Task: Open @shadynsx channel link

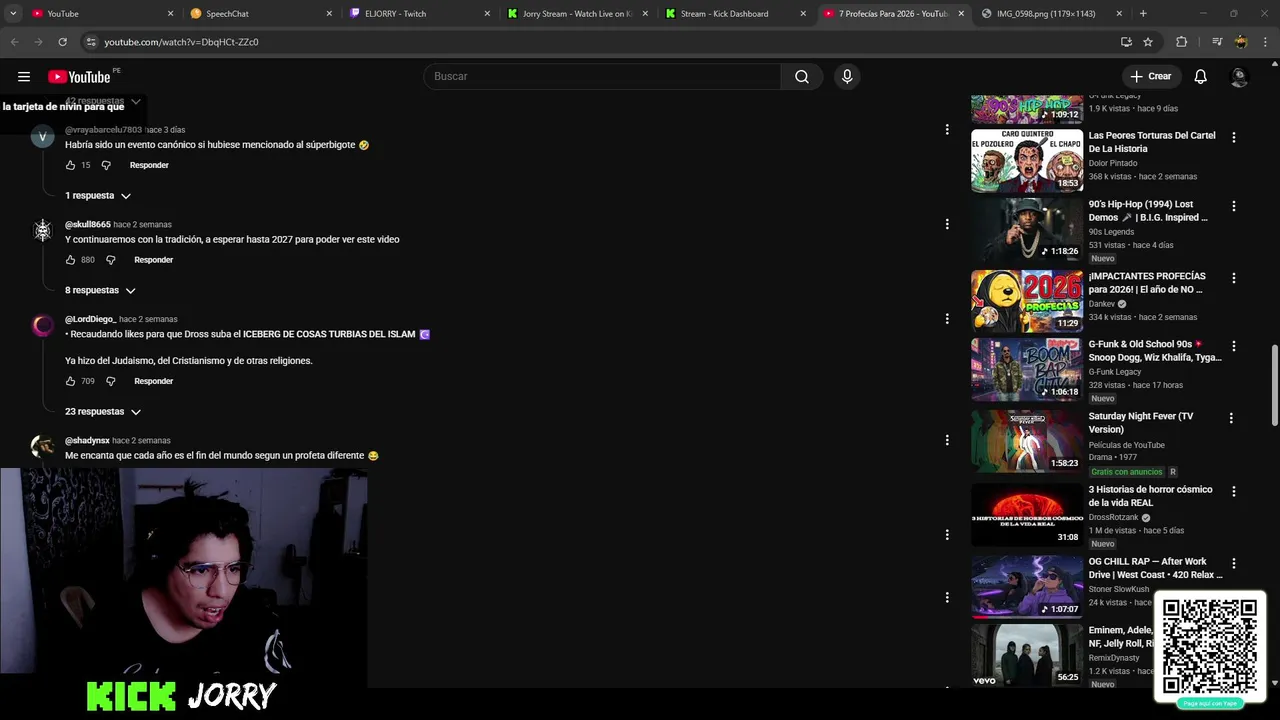Action: (87, 441)
